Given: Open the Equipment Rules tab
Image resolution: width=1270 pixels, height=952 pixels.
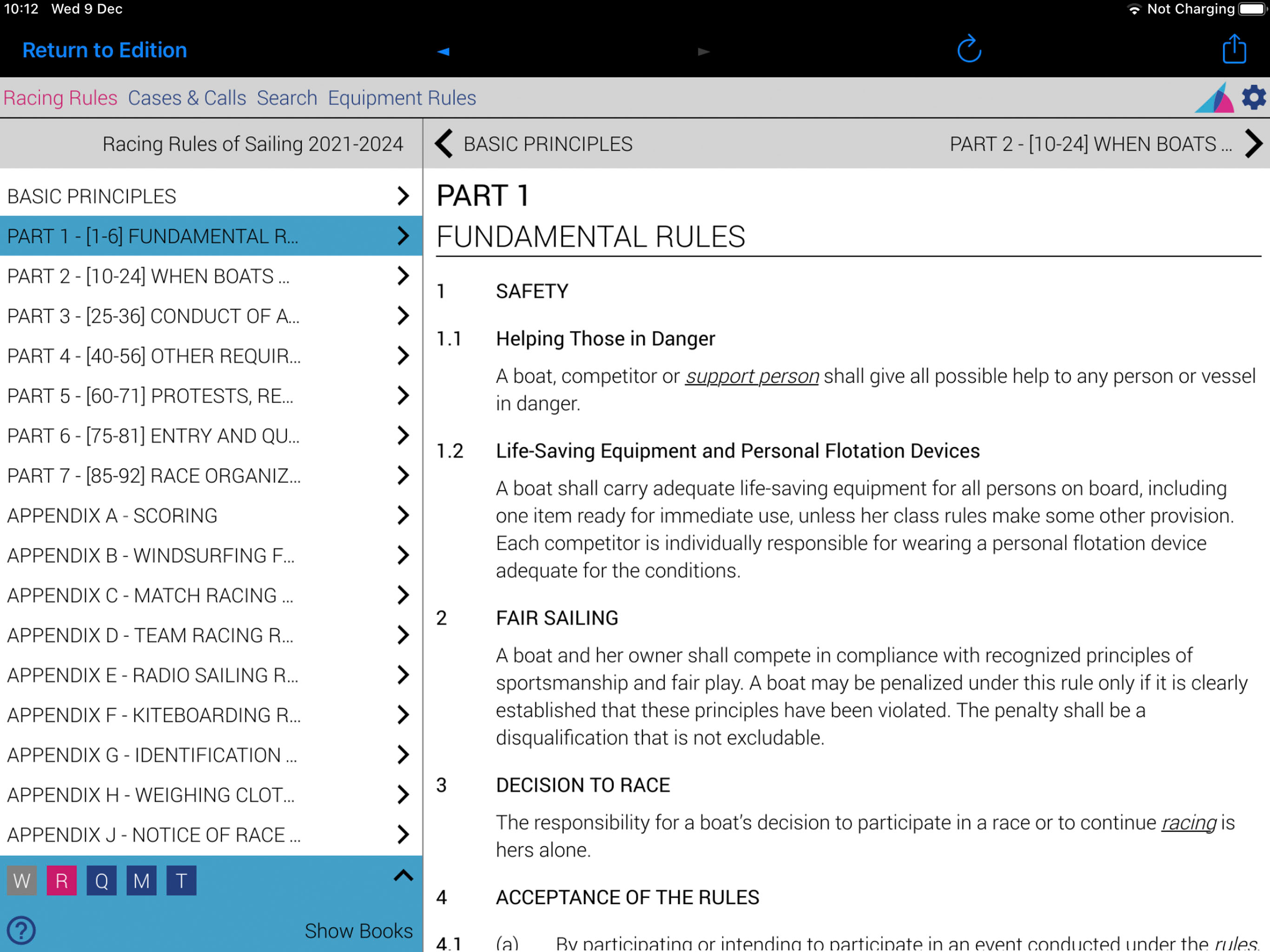Looking at the screenshot, I should [402, 98].
